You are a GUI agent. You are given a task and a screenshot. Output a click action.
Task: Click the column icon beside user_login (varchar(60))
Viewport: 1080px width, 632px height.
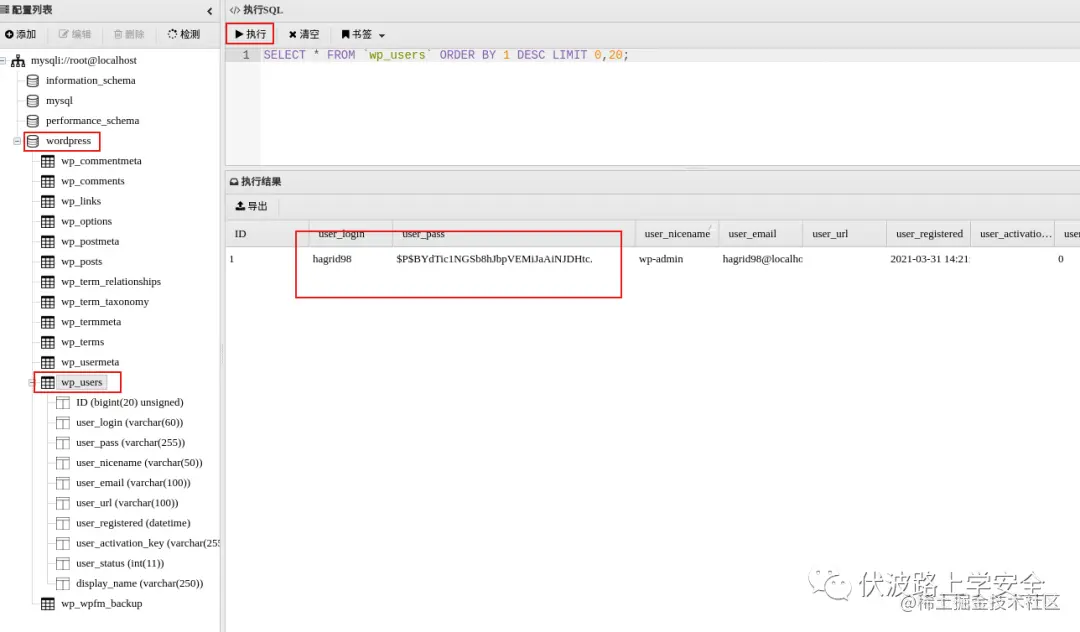pyautogui.click(x=63, y=423)
